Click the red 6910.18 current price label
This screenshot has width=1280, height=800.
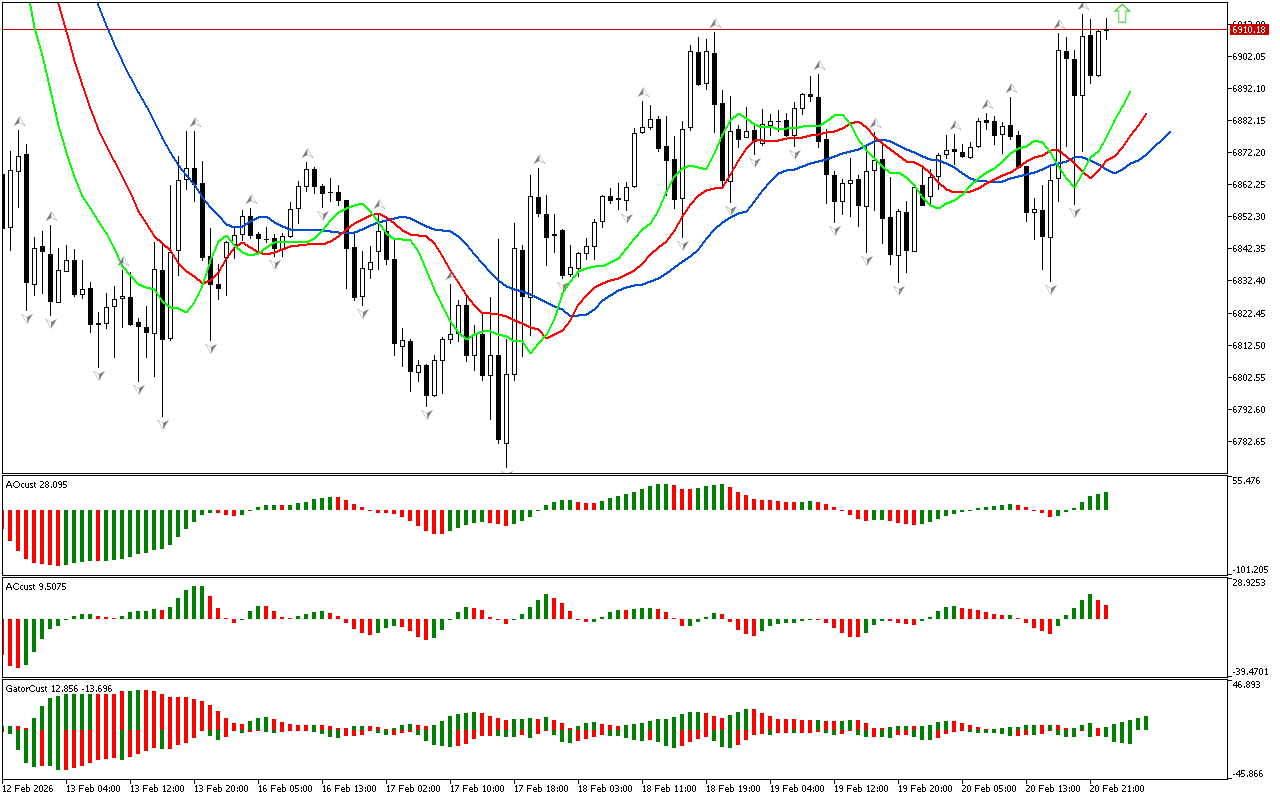pos(1249,30)
